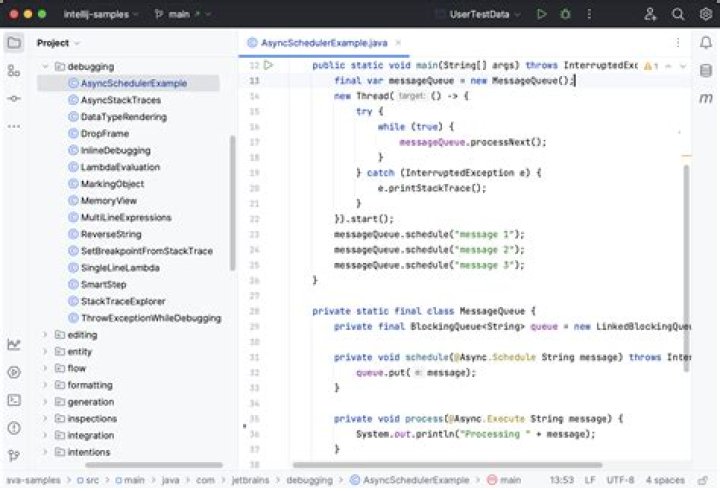Expand the inspections folder

pyautogui.click(x=45, y=419)
